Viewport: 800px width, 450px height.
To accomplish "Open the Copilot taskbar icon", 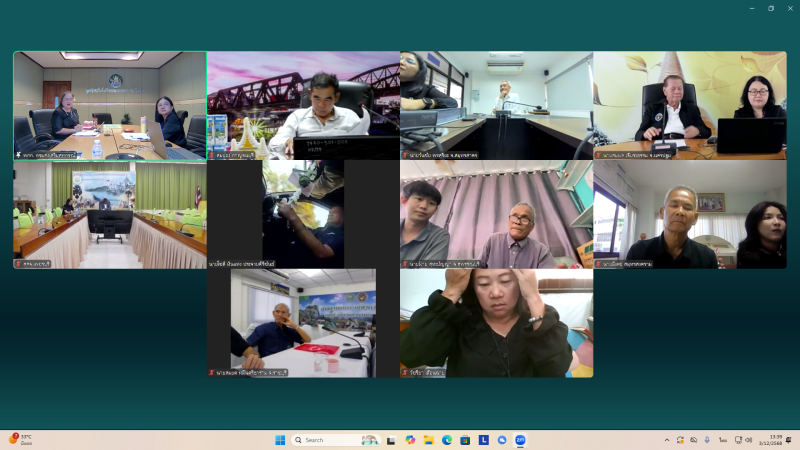I will tap(410, 440).
